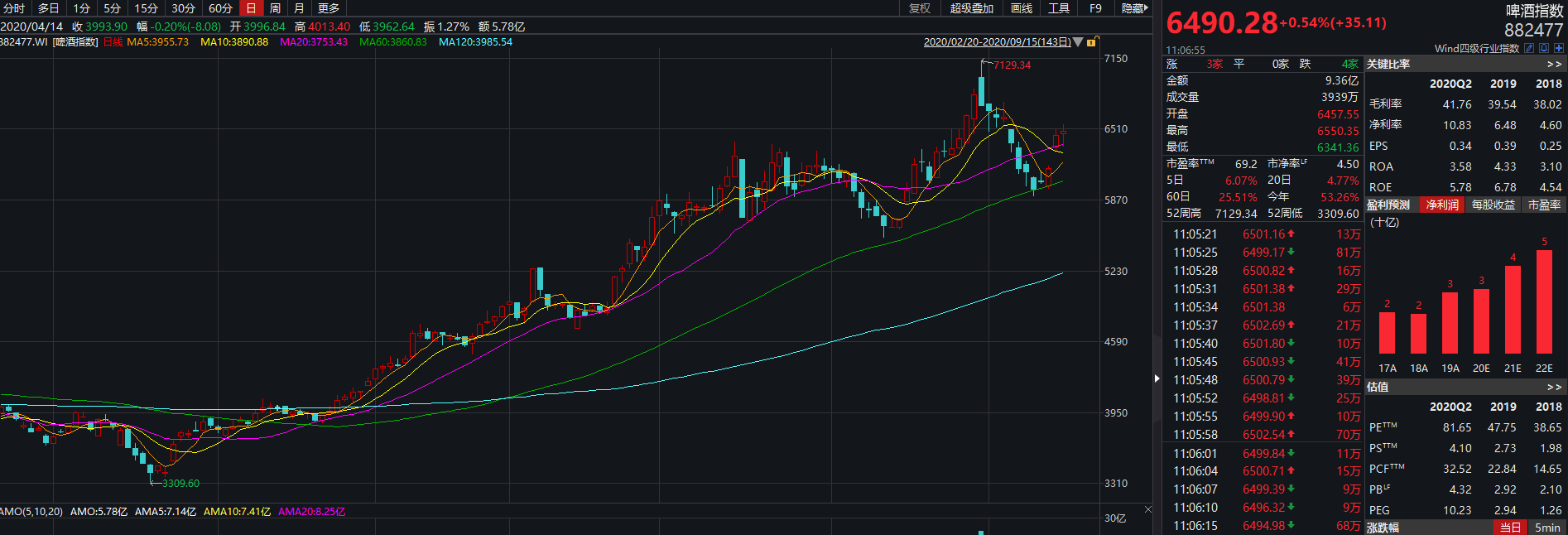Open the 超级叠加 overlay menu
The width and height of the screenshot is (1568, 535).
click(971, 8)
